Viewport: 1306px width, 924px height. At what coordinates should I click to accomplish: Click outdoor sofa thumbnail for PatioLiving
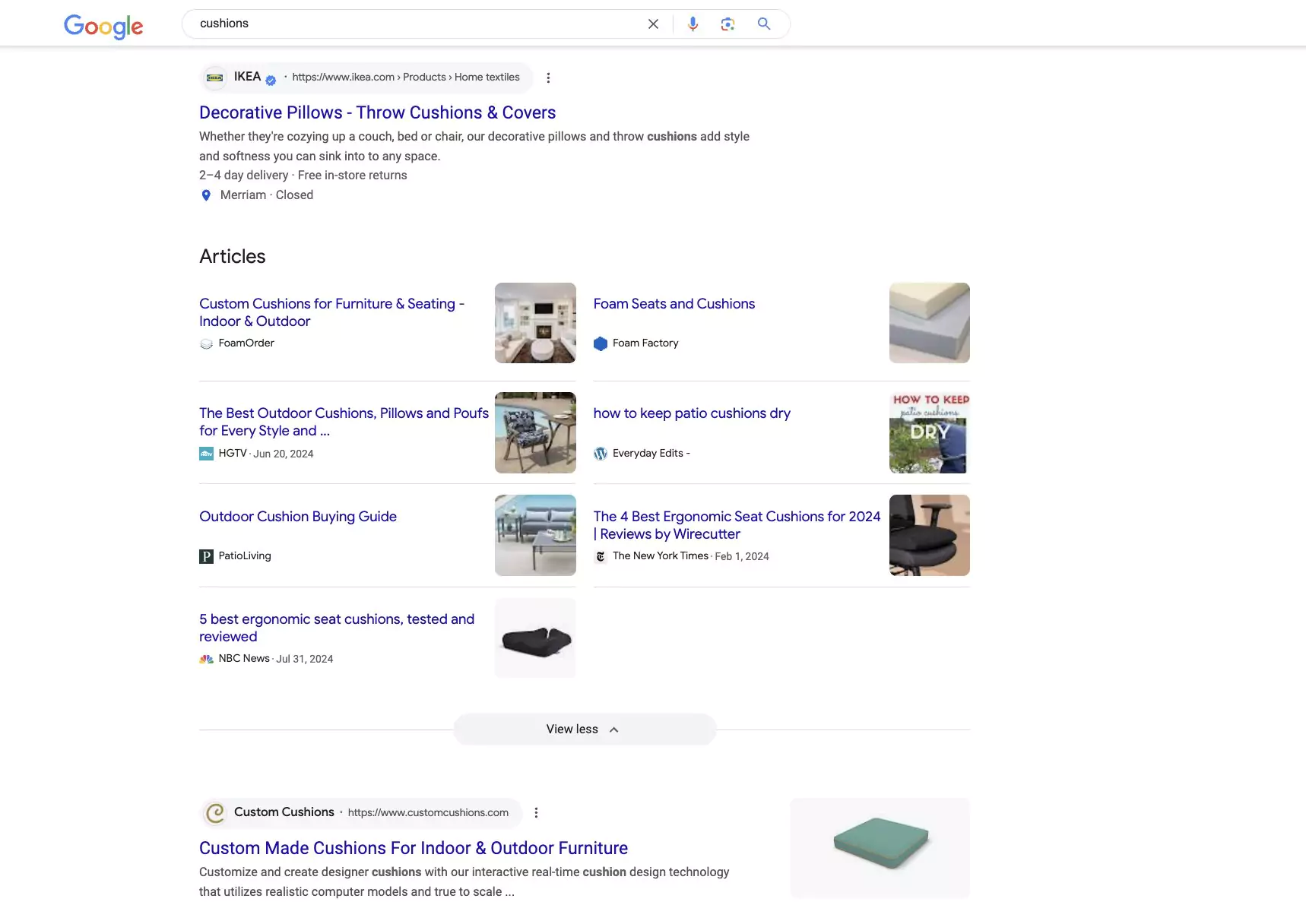[535, 535]
